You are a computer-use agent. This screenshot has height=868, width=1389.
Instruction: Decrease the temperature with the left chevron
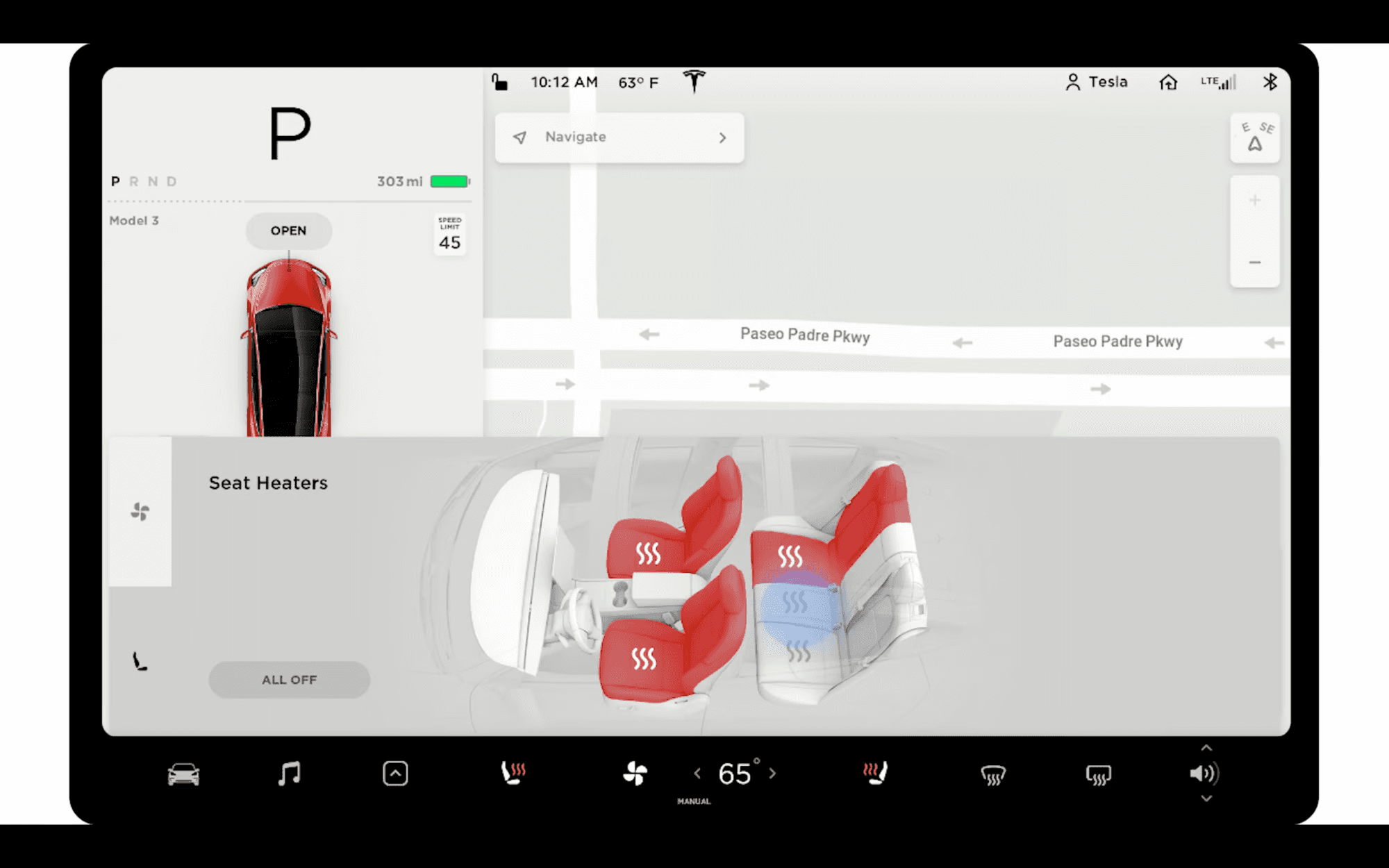click(697, 774)
